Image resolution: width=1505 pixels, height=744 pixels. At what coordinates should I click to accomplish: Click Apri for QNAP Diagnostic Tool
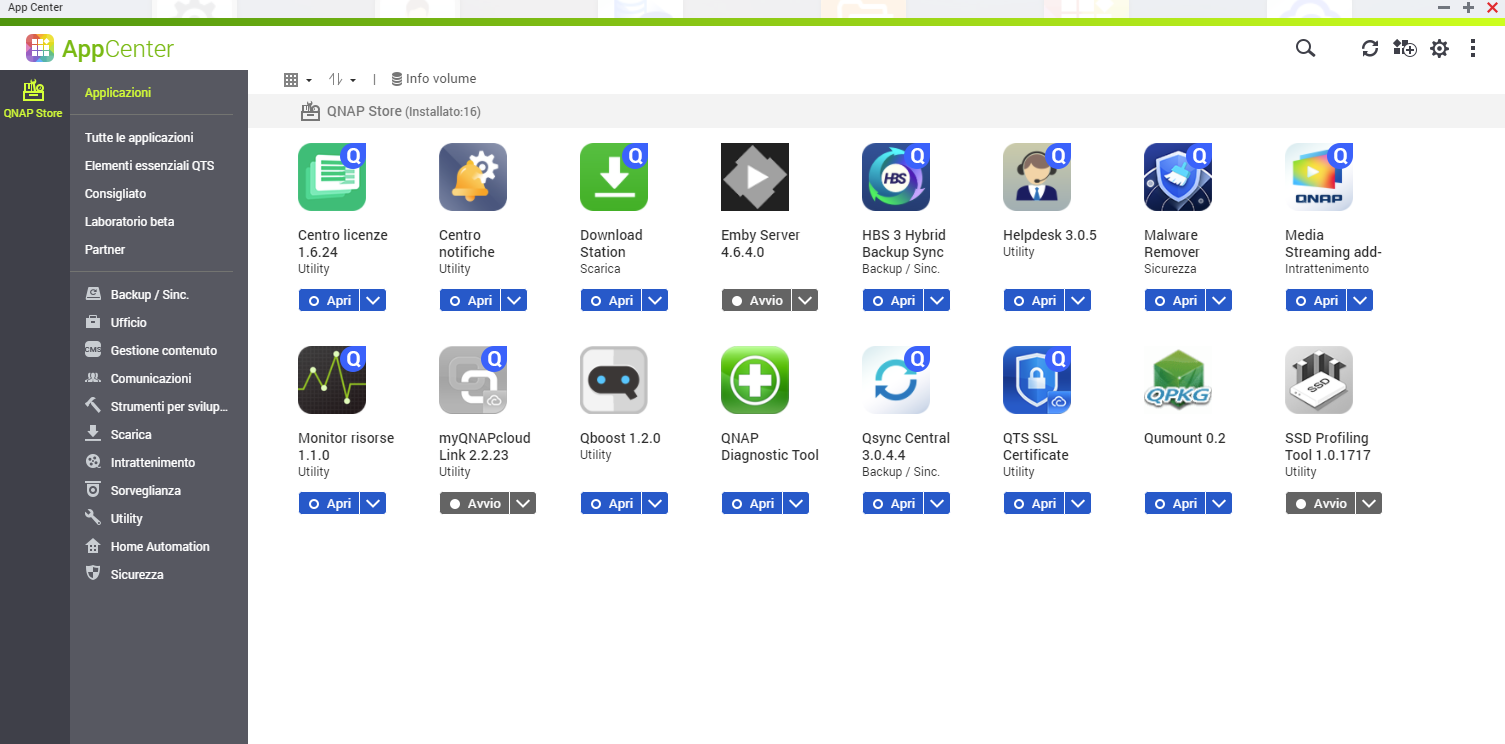(752, 503)
